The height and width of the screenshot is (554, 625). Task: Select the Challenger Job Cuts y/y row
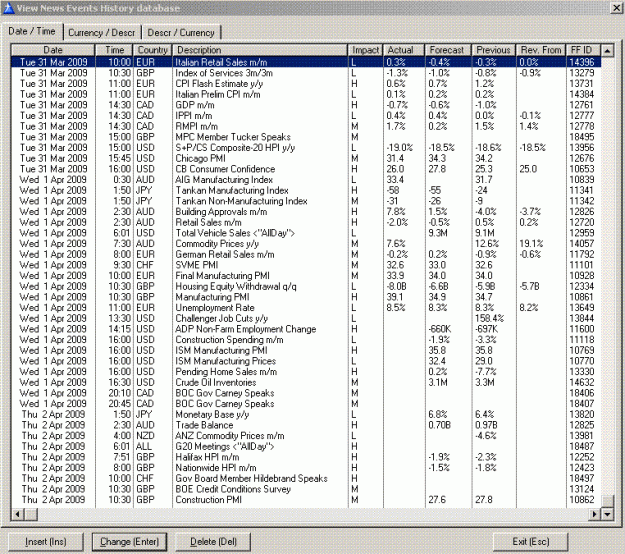pos(306,318)
